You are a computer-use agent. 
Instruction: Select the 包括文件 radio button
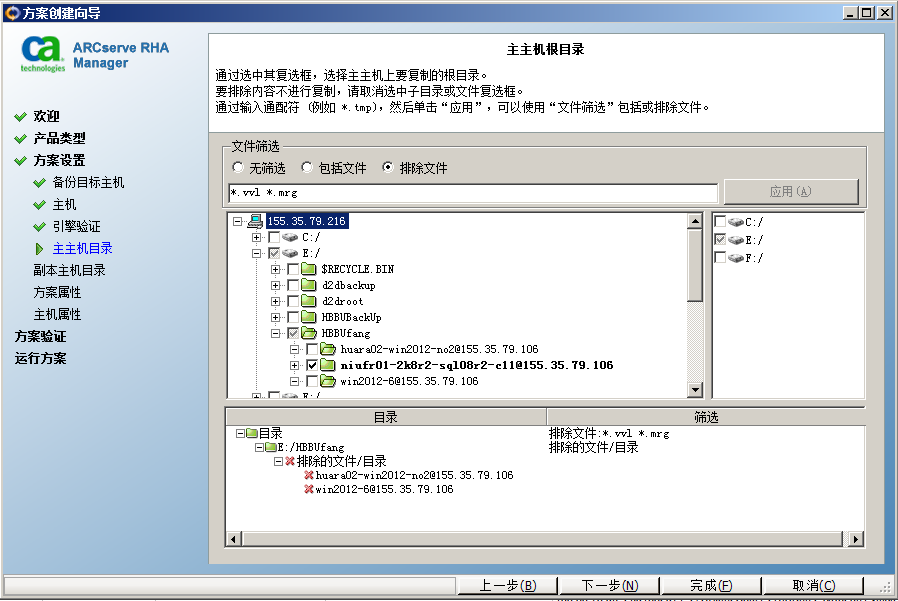pyautogui.click(x=307, y=167)
